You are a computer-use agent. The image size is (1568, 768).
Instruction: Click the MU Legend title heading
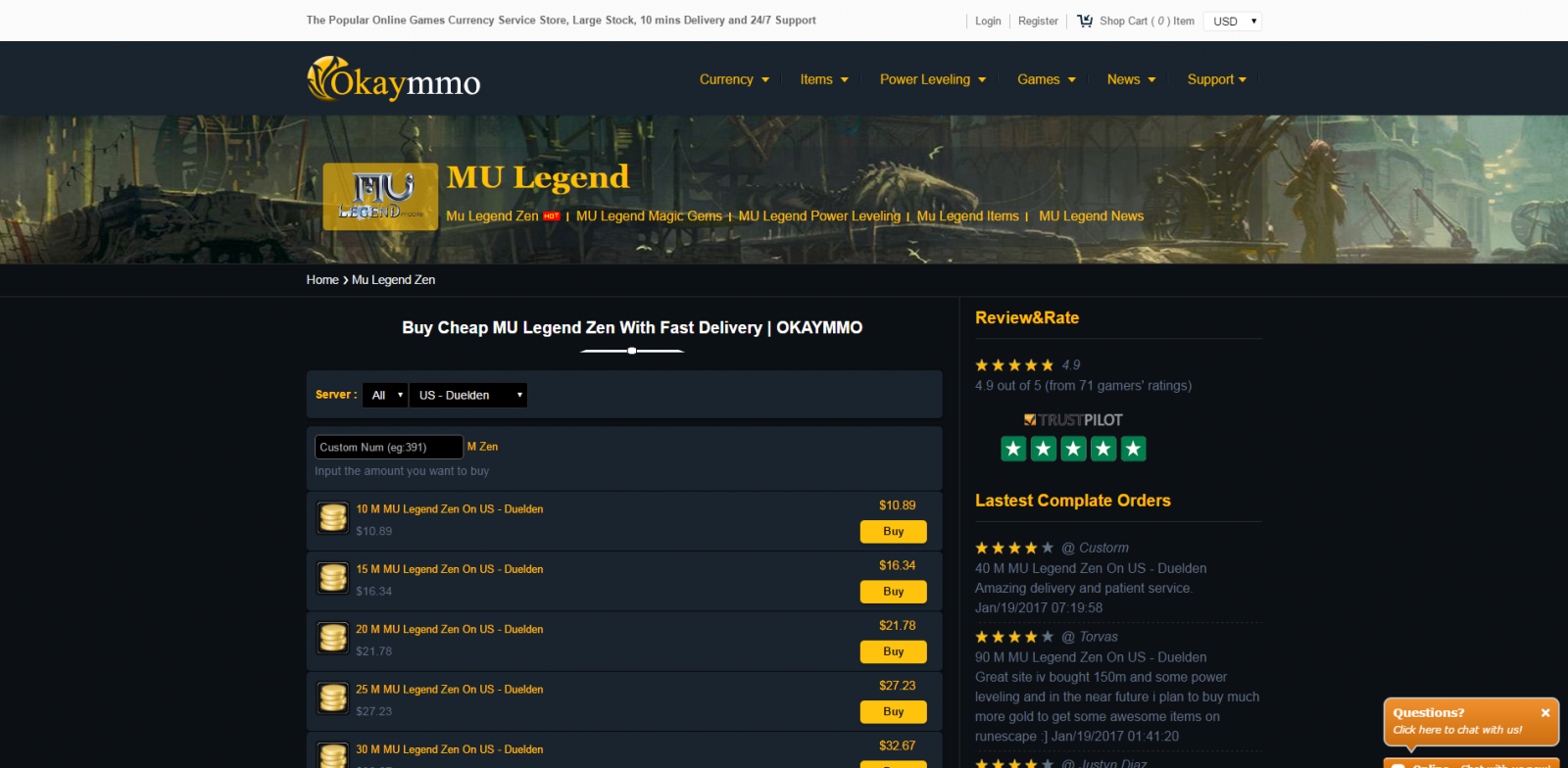(538, 176)
